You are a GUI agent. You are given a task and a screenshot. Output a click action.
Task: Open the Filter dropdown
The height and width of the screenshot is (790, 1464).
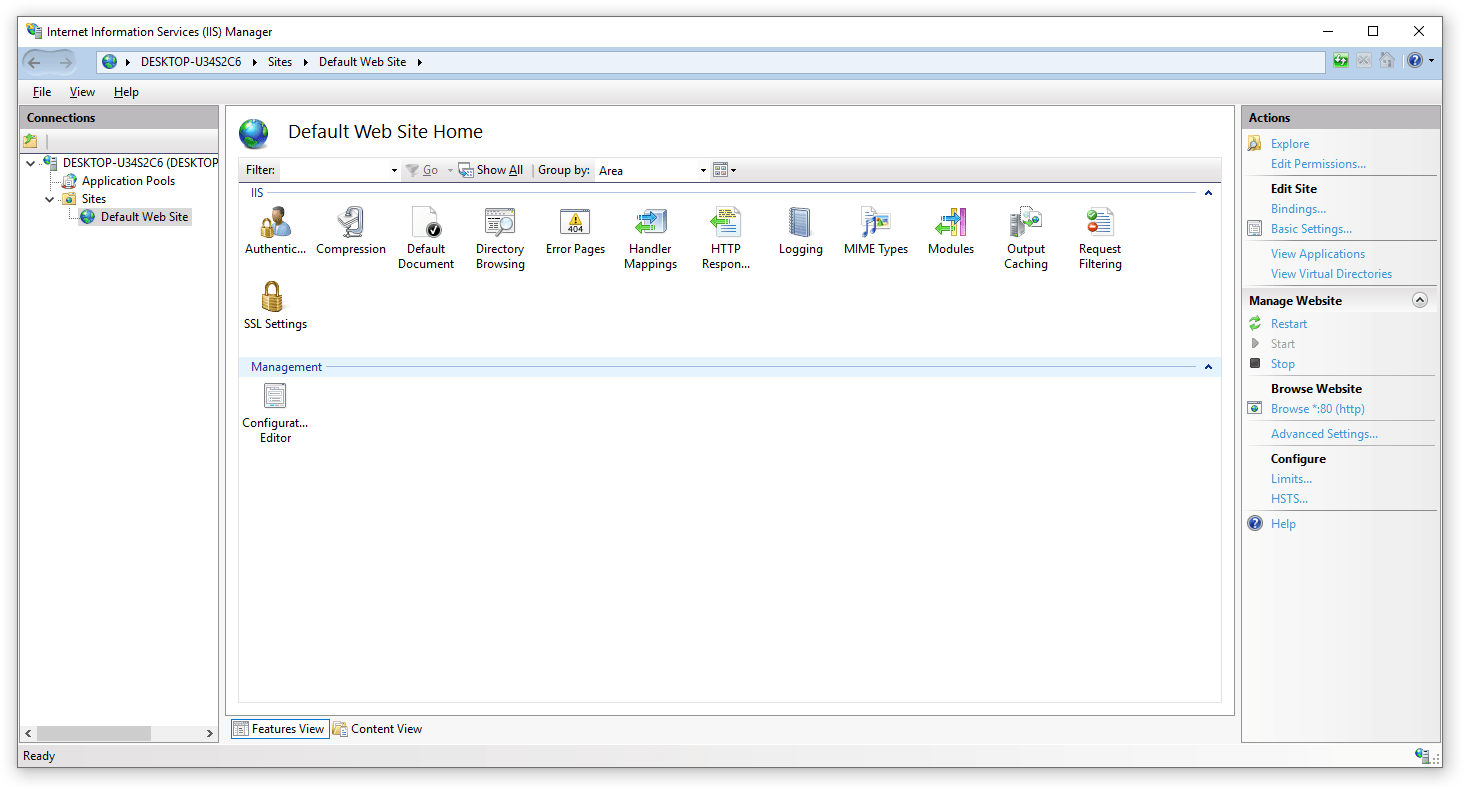[394, 171]
